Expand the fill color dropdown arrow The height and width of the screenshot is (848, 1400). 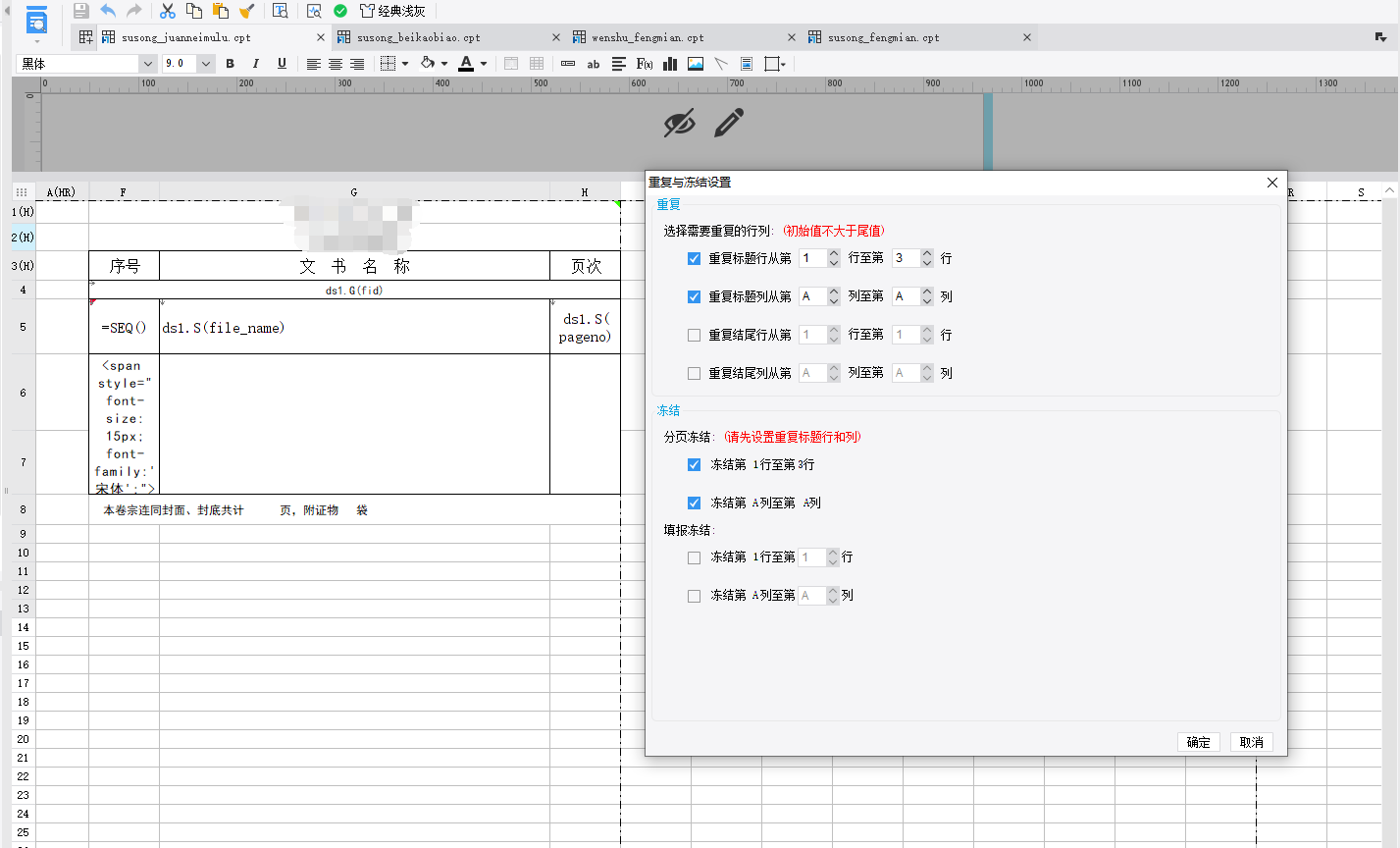pos(444,64)
